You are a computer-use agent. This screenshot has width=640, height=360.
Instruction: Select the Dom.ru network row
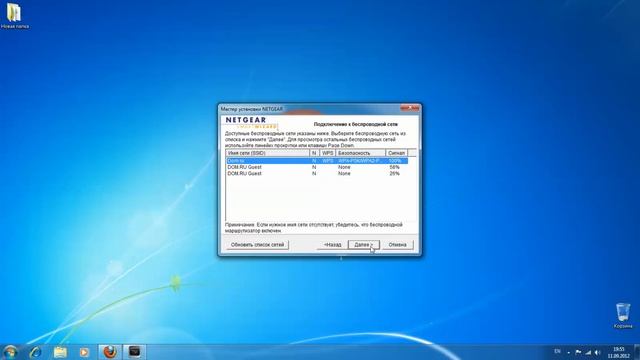pyautogui.click(x=317, y=161)
